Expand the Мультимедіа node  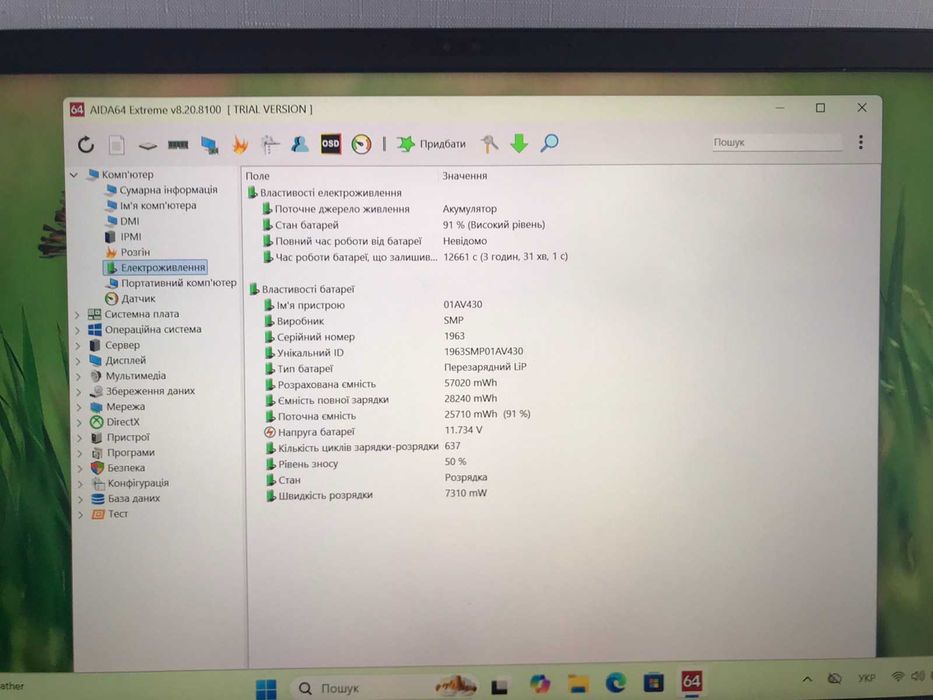coord(79,376)
